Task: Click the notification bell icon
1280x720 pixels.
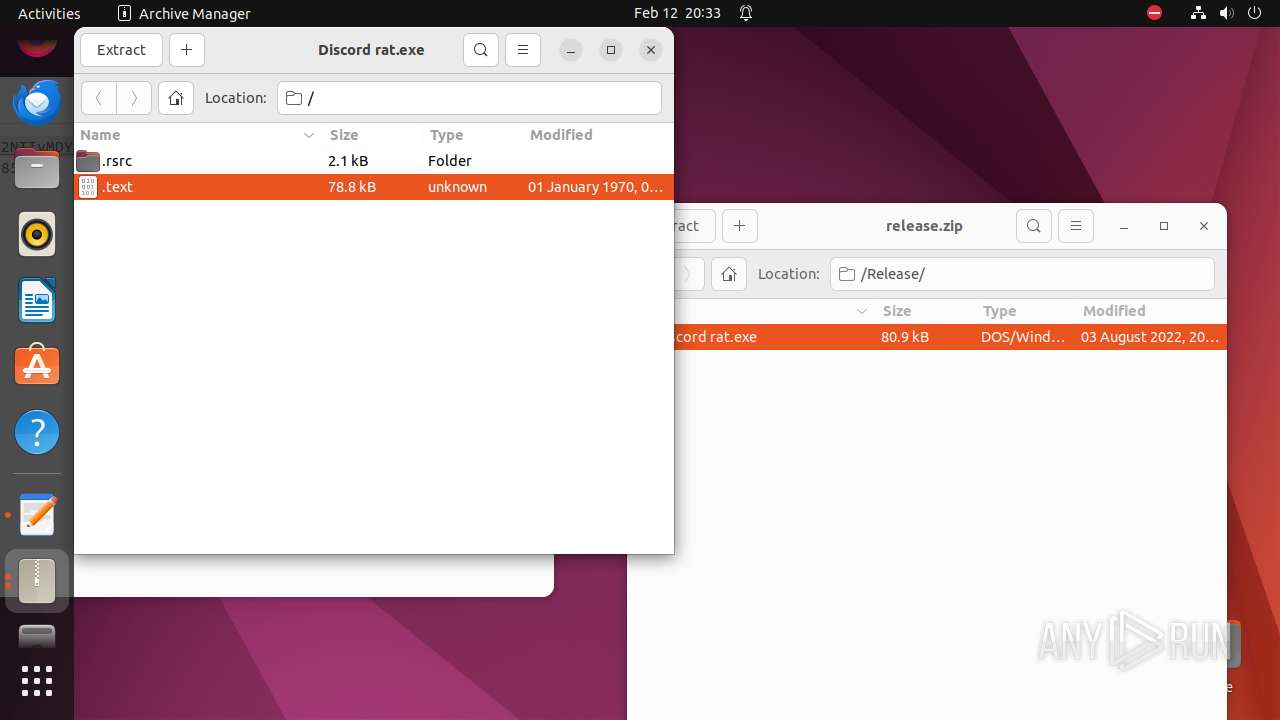Action: pyautogui.click(x=746, y=13)
